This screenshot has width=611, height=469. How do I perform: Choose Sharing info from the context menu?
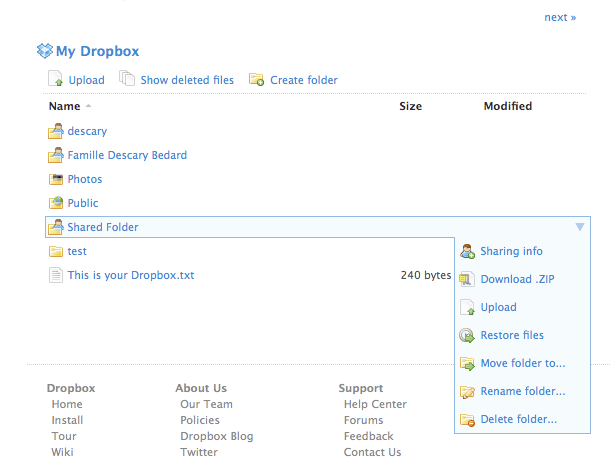(x=511, y=251)
